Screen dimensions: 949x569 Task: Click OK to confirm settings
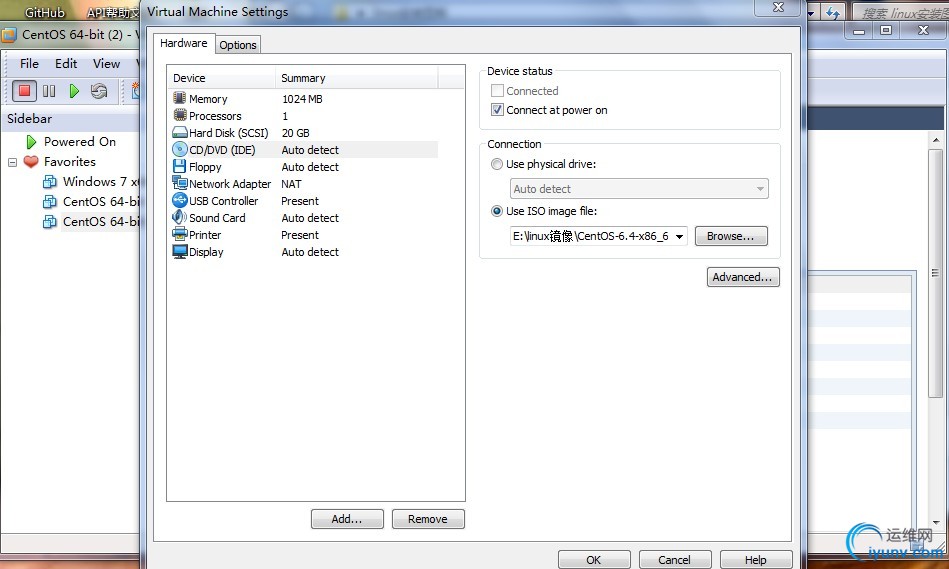pos(594,560)
